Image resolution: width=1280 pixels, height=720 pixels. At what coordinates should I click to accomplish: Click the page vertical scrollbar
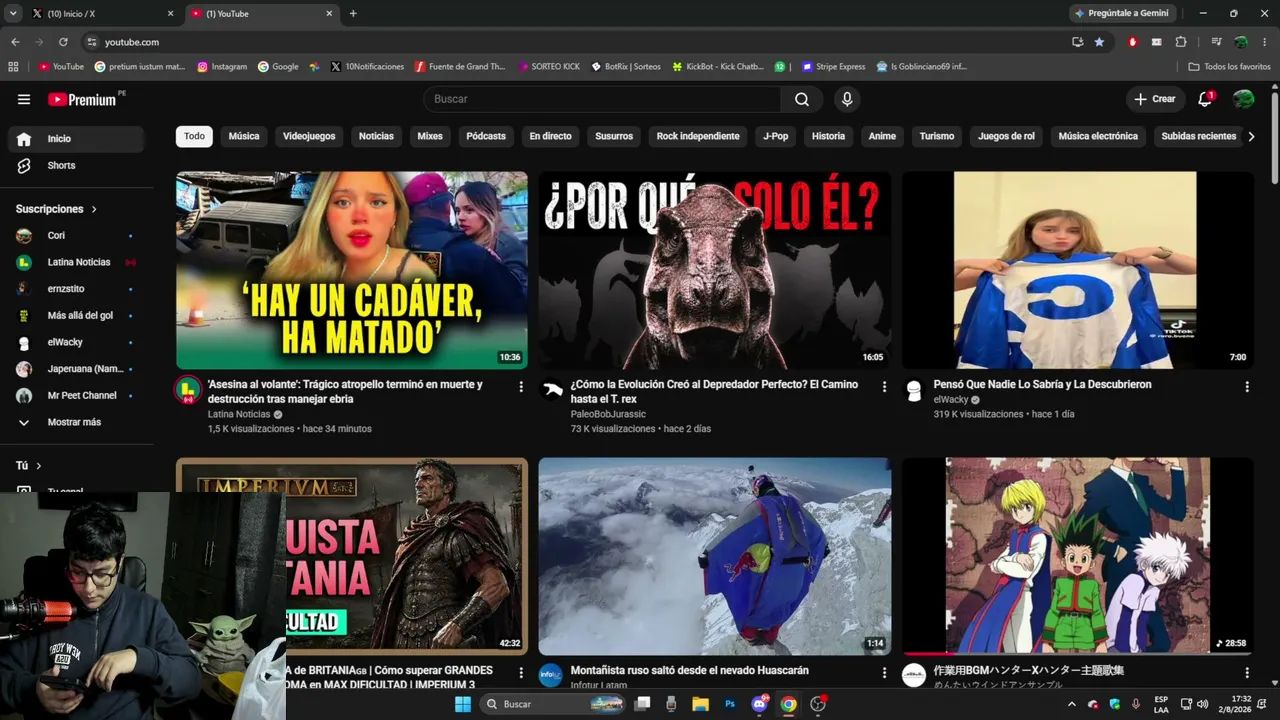pyautogui.click(x=1275, y=139)
